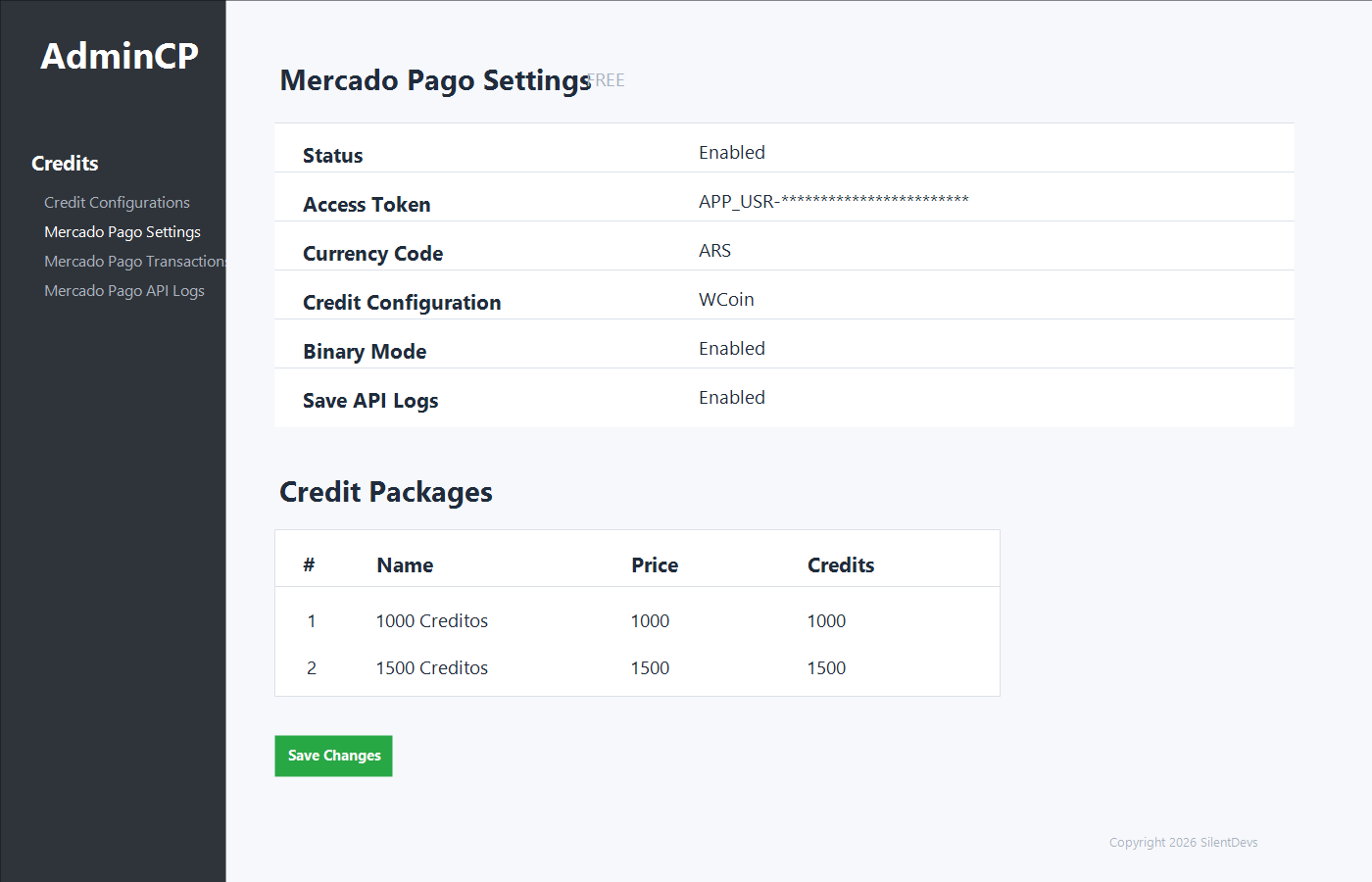Select the masked Access Token value
The image size is (1372, 882).
click(x=834, y=202)
